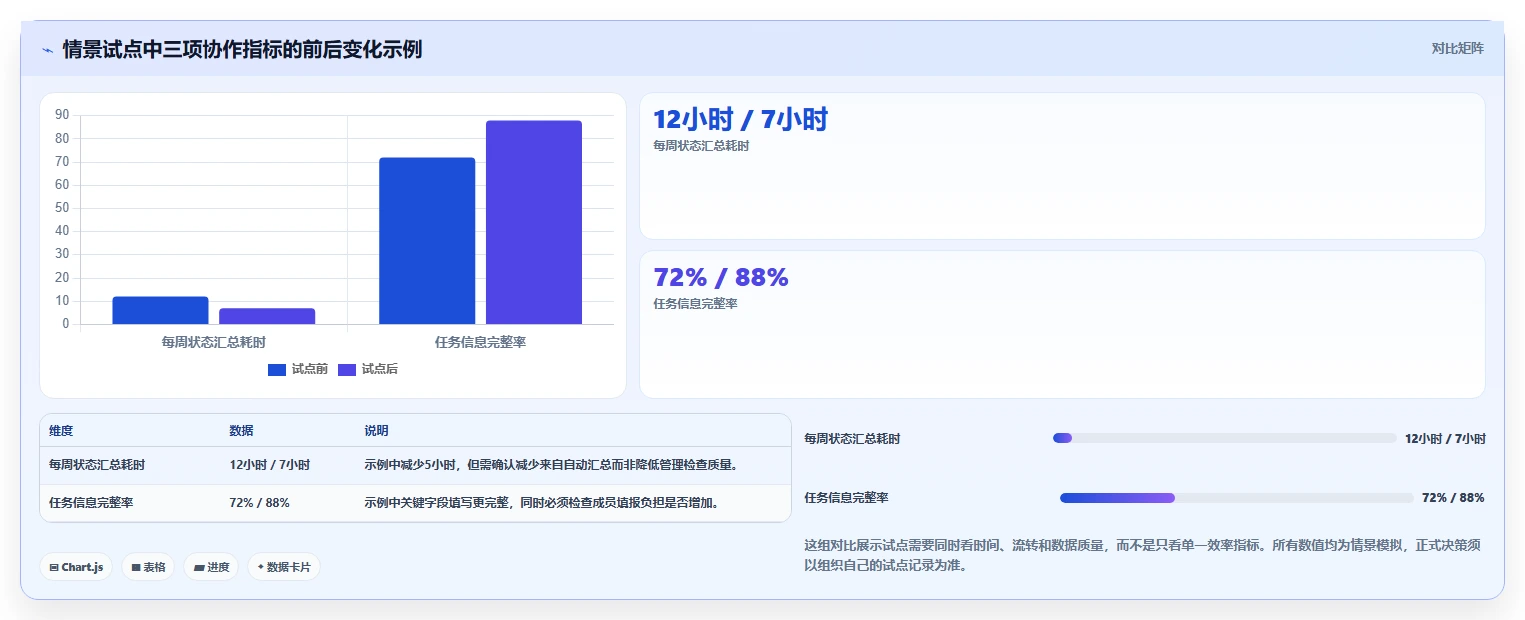Click the Chart.js tag chip
This screenshot has height=620, width=1525.
(x=76, y=567)
